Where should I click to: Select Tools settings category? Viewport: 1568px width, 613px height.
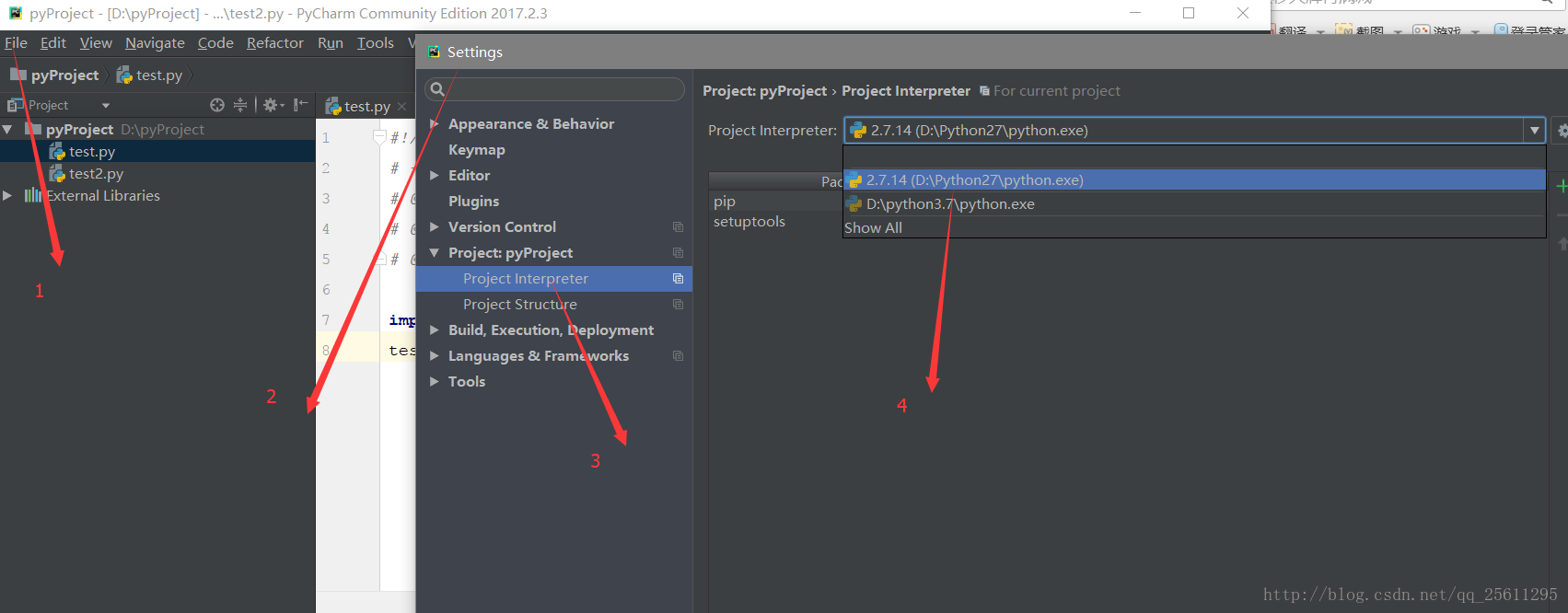466,382
